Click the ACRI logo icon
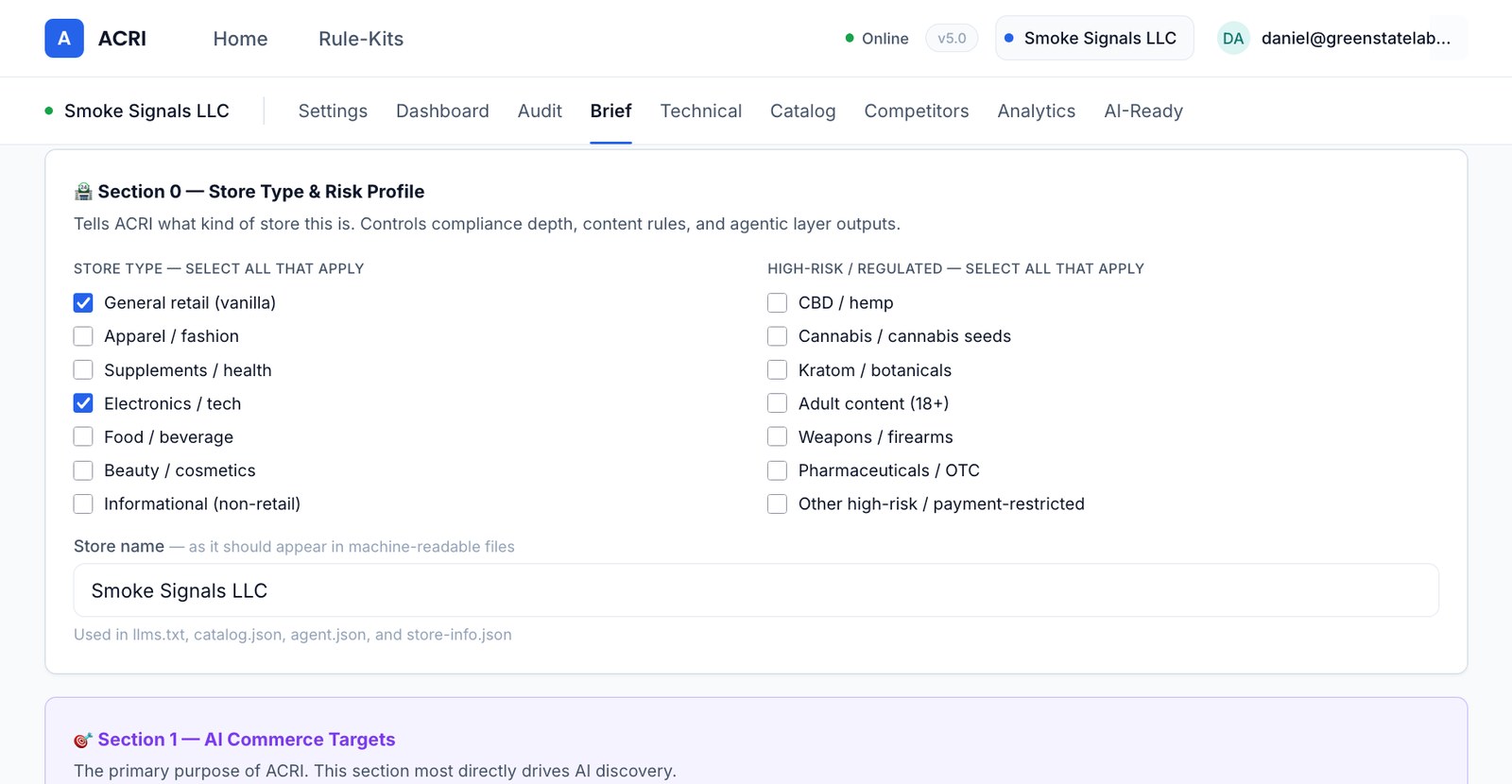1512x784 pixels. coord(64,39)
